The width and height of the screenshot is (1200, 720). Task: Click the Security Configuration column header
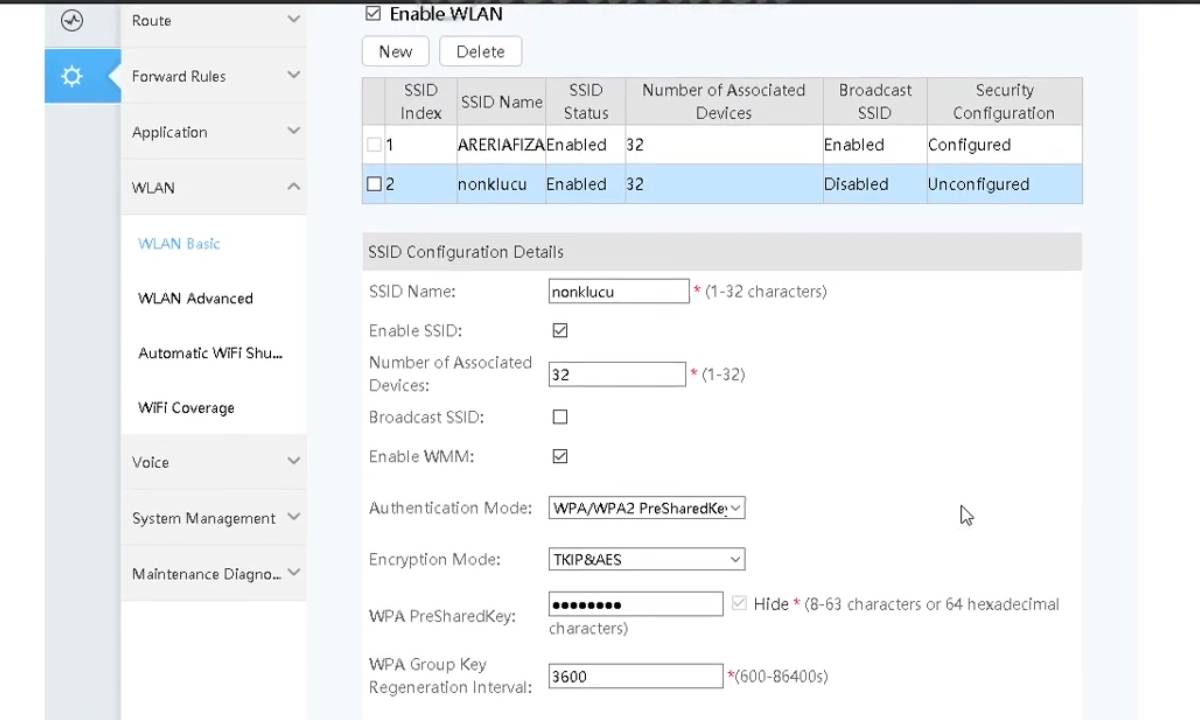pos(1004,101)
